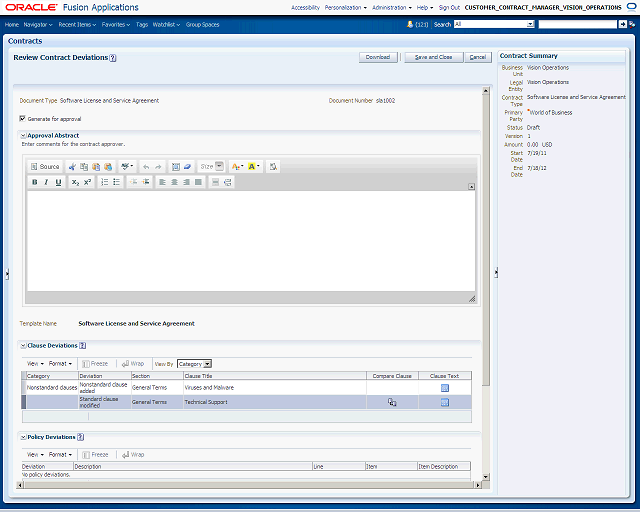640x512 pixels.
Task: Click the Source button in editor toolbar
Action: 45,167
